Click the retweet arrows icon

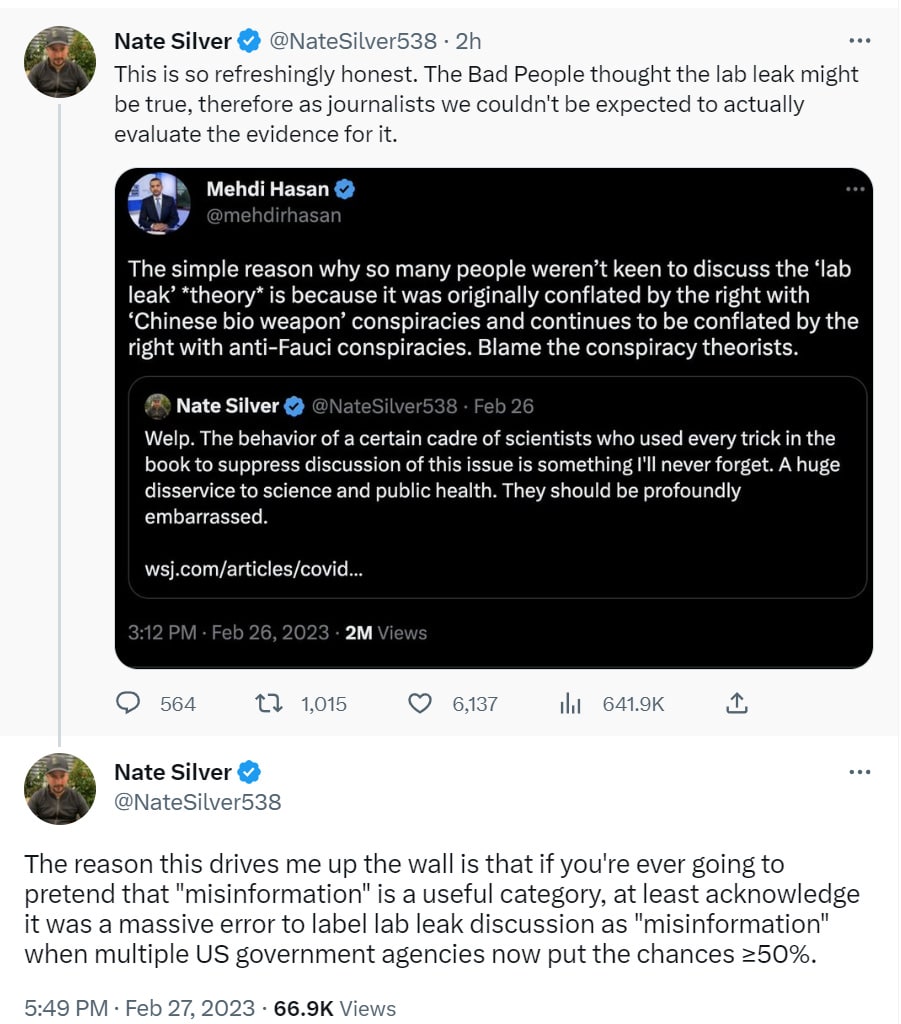(x=270, y=704)
